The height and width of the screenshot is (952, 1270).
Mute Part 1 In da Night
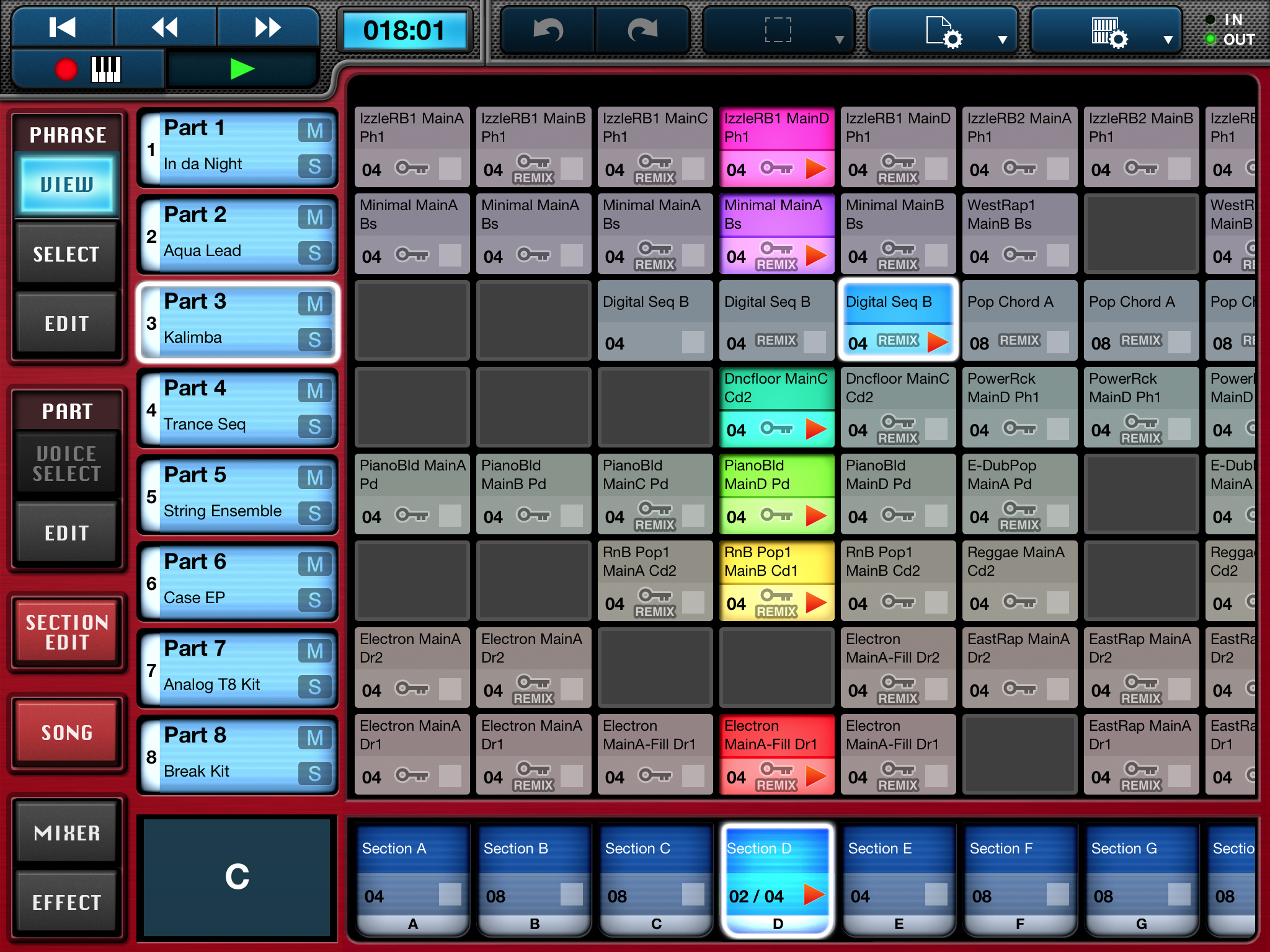click(x=315, y=131)
